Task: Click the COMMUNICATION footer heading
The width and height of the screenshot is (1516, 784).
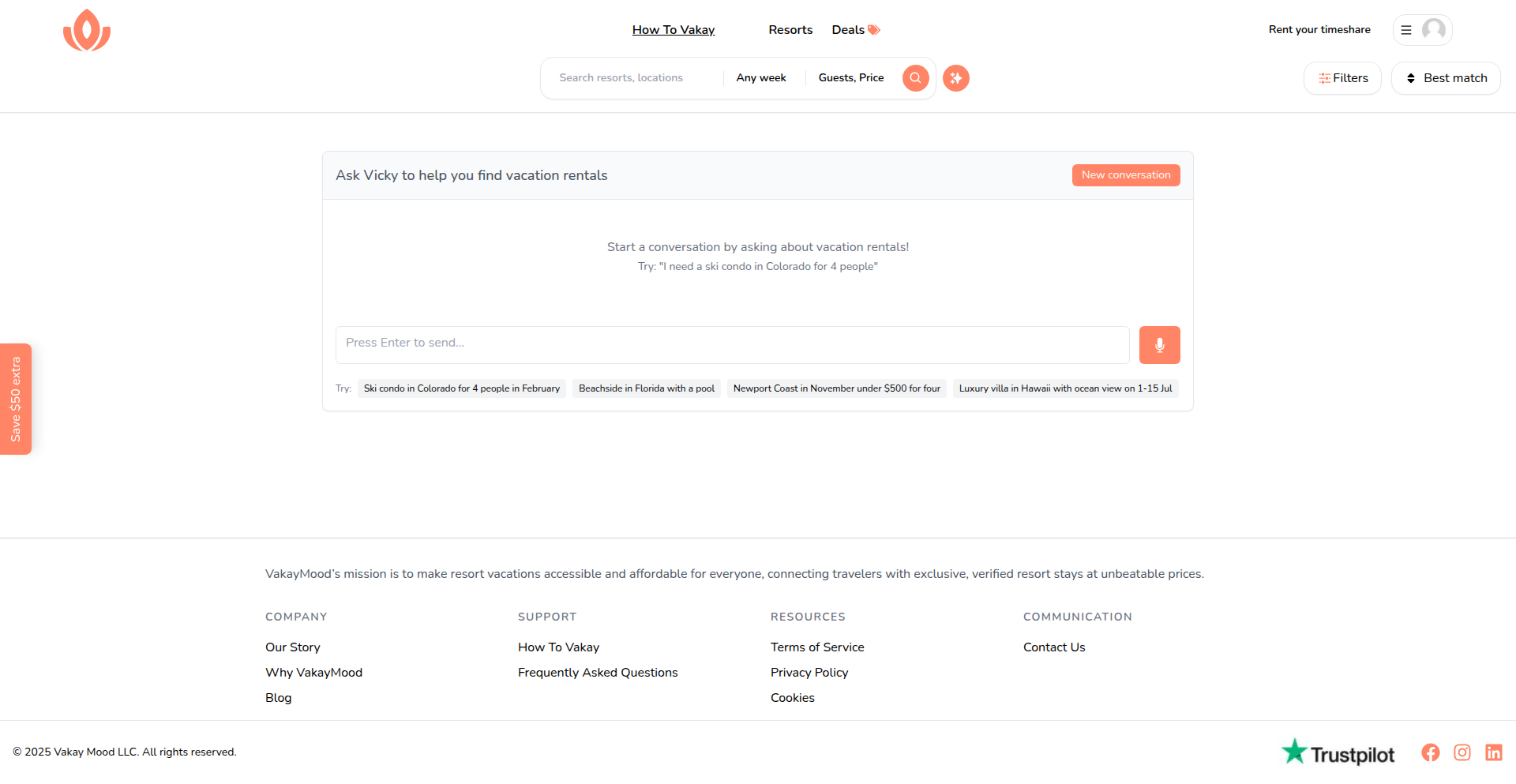Action: 1078,617
